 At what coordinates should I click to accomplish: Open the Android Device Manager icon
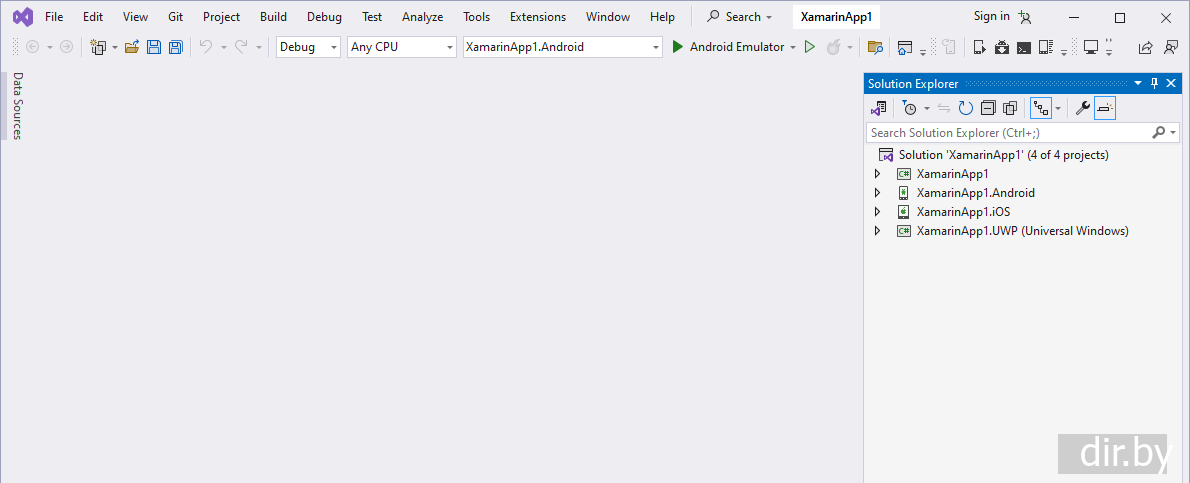click(979, 47)
